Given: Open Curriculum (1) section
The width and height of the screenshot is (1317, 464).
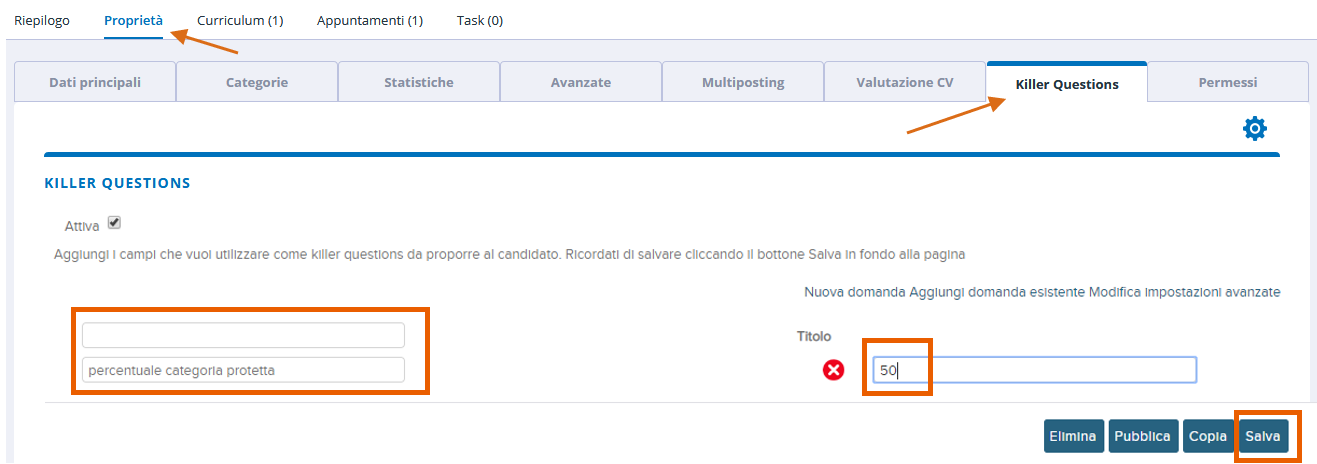Looking at the screenshot, I should pyautogui.click(x=240, y=20).
